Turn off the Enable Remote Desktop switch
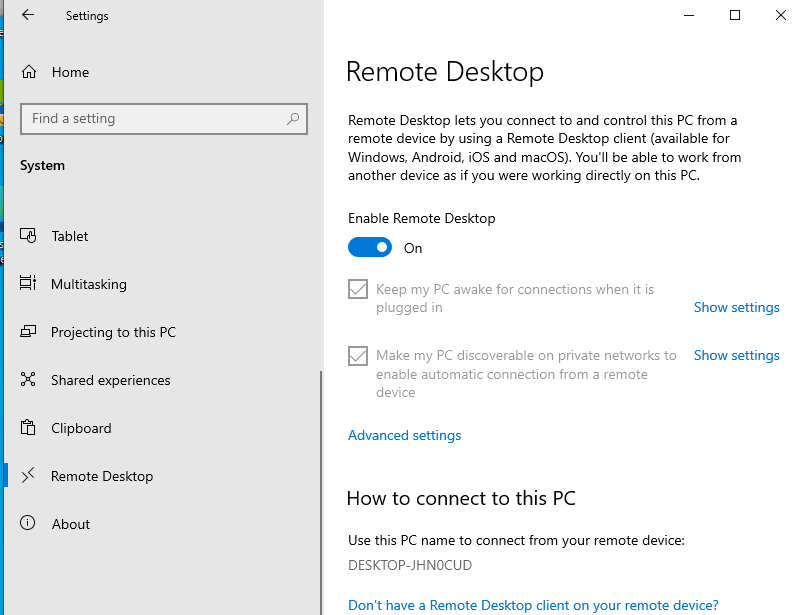This screenshot has height=615, width=797. [370, 248]
